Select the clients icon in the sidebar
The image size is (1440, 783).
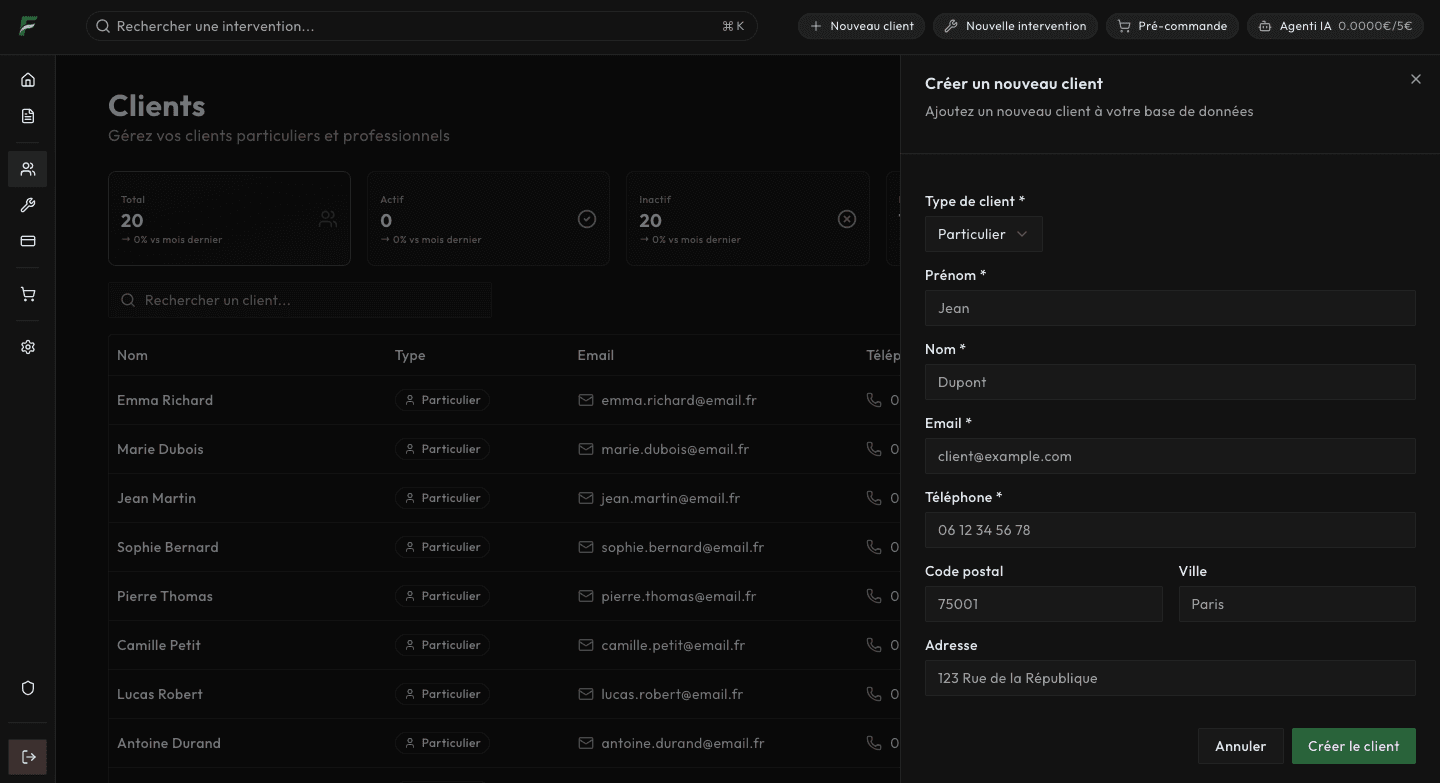[28, 168]
